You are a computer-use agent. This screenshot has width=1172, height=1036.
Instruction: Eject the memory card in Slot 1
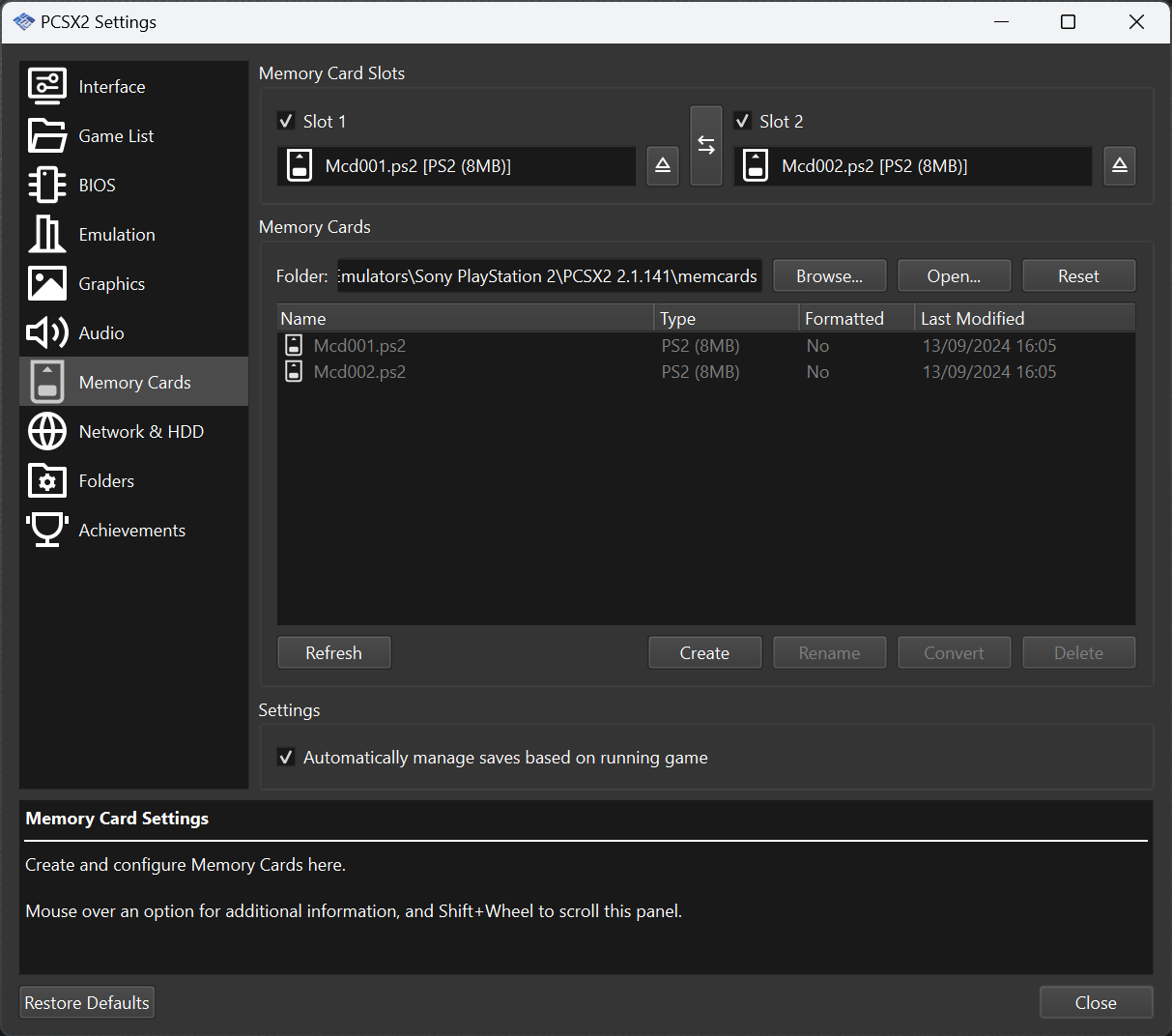tap(662, 165)
